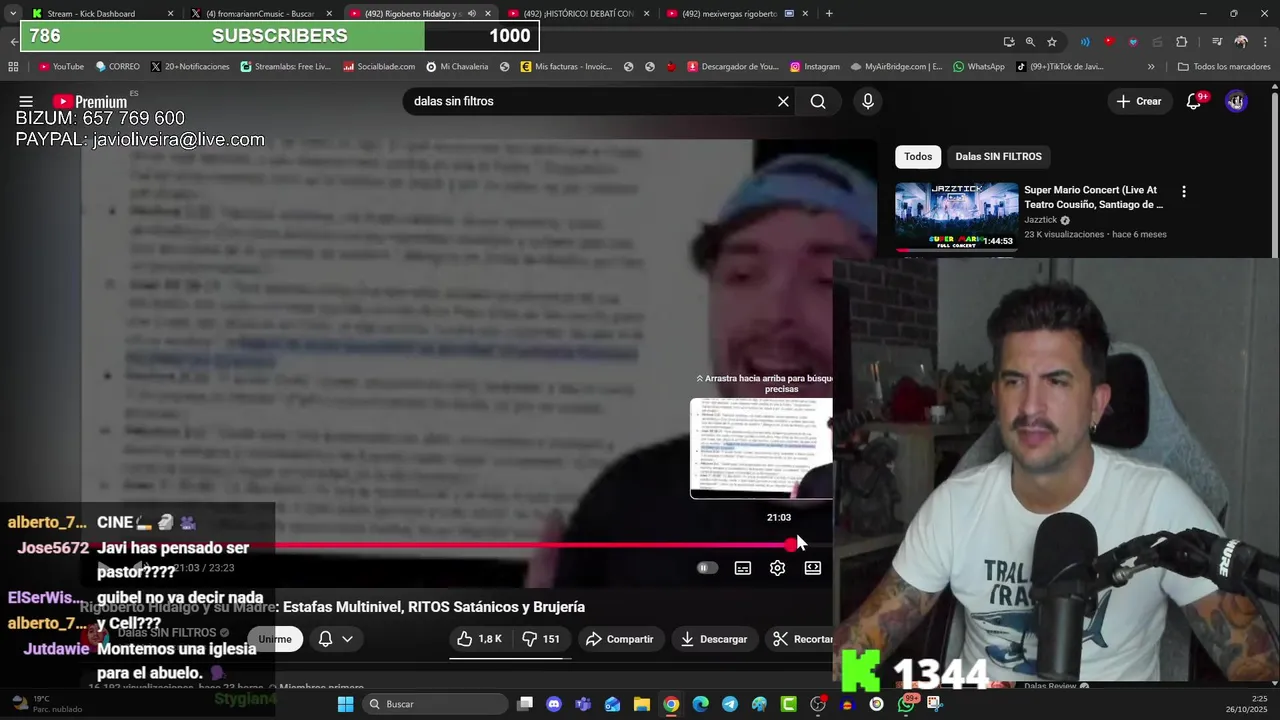
Task: Open a new browser tab
Action: 829,13
